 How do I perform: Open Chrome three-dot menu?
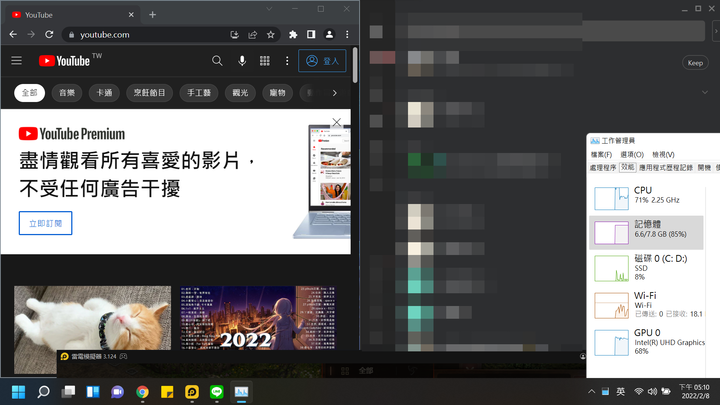click(x=347, y=34)
